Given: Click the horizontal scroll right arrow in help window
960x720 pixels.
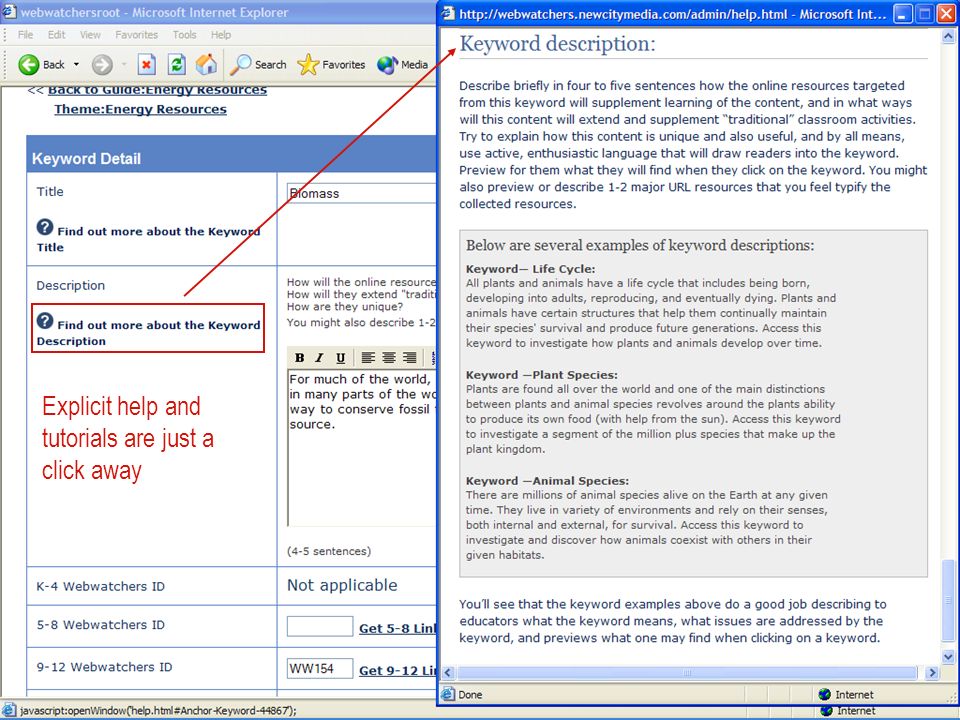Looking at the screenshot, I should coord(932,673).
